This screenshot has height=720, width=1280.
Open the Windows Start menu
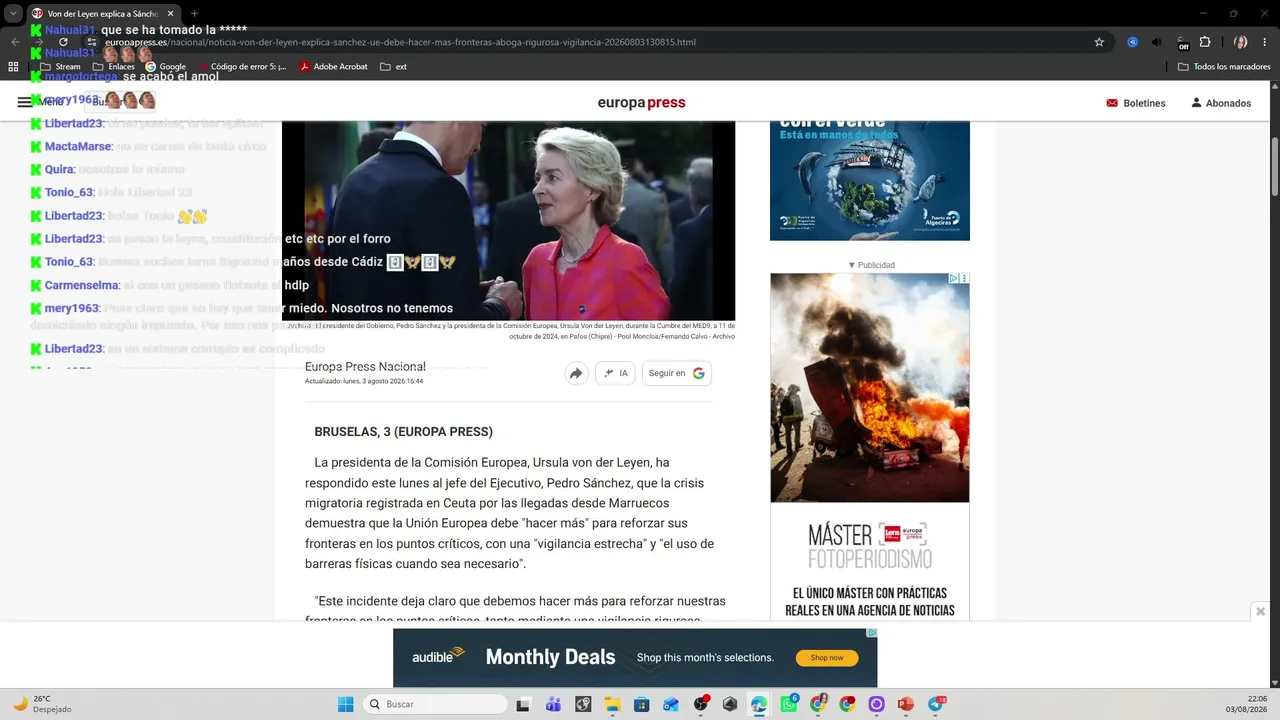[345, 704]
